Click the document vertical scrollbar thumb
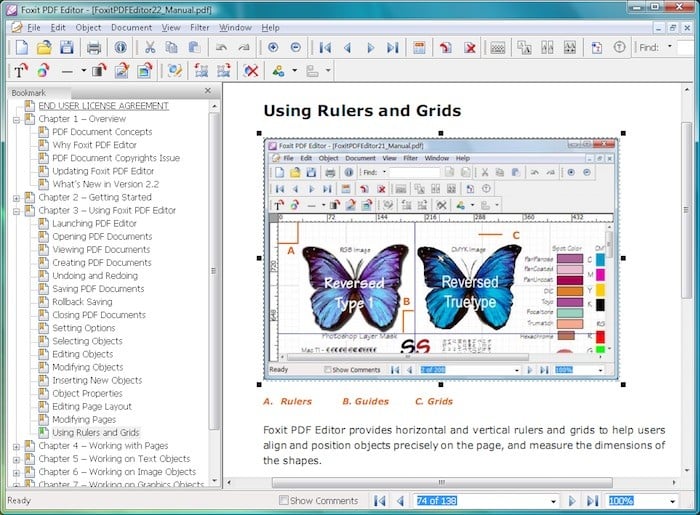The height and width of the screenshot is (515, 700). [x=686, y=210]
